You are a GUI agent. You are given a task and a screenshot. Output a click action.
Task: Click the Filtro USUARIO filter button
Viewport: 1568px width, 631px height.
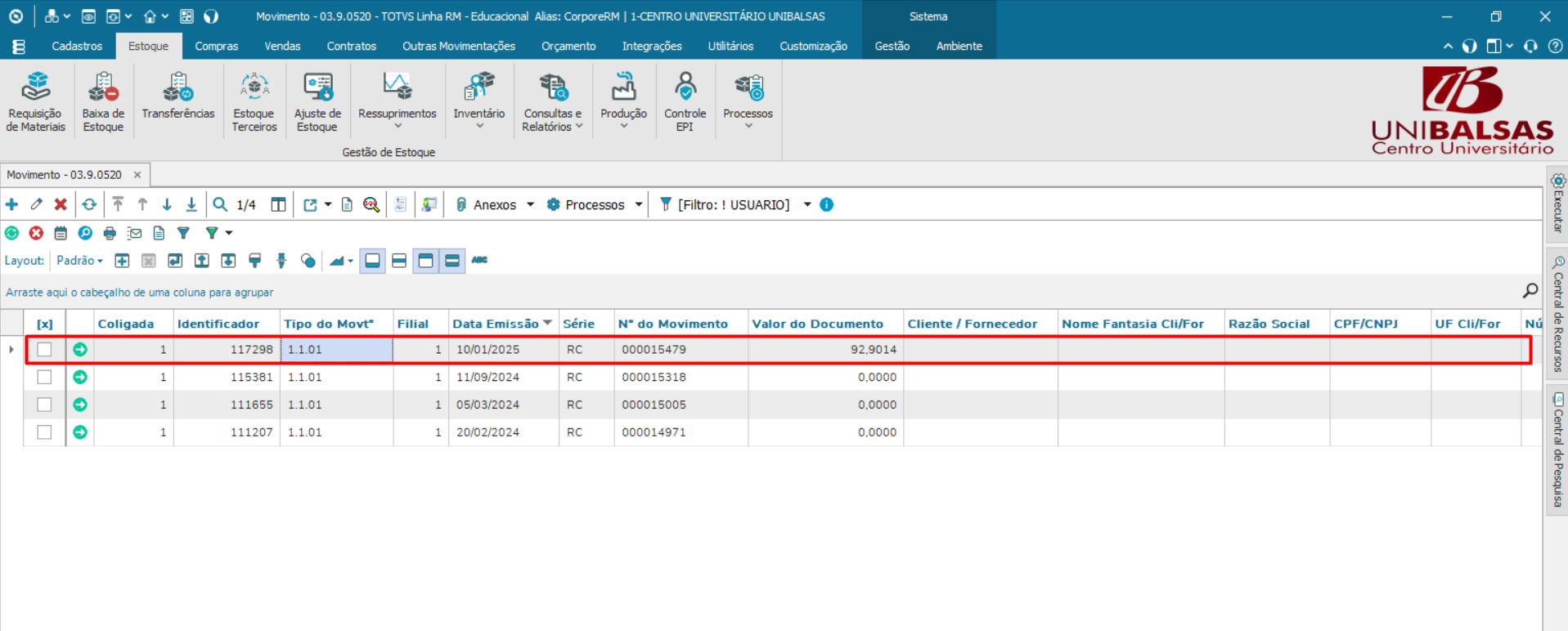(x=733, y=205)
